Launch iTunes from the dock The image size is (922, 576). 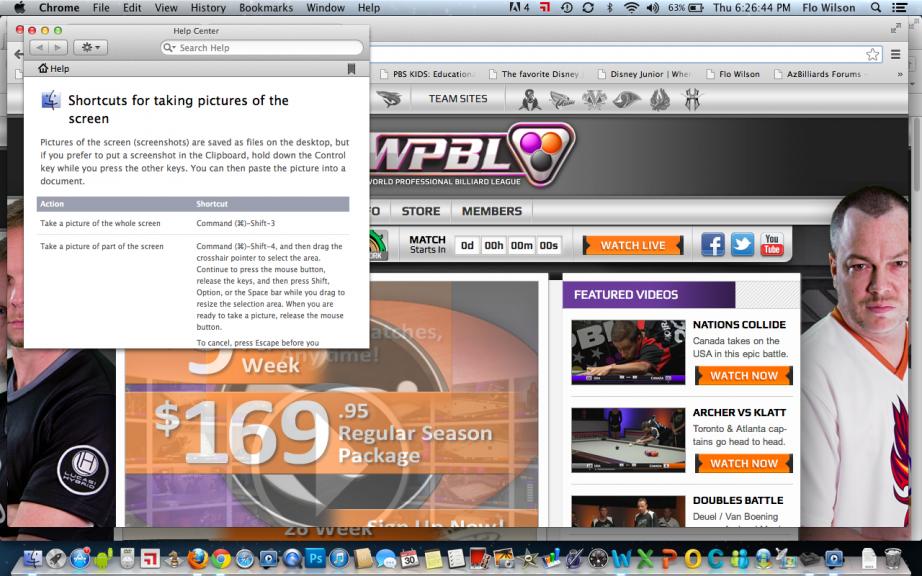pyautogui.click(x=339, y=557)
